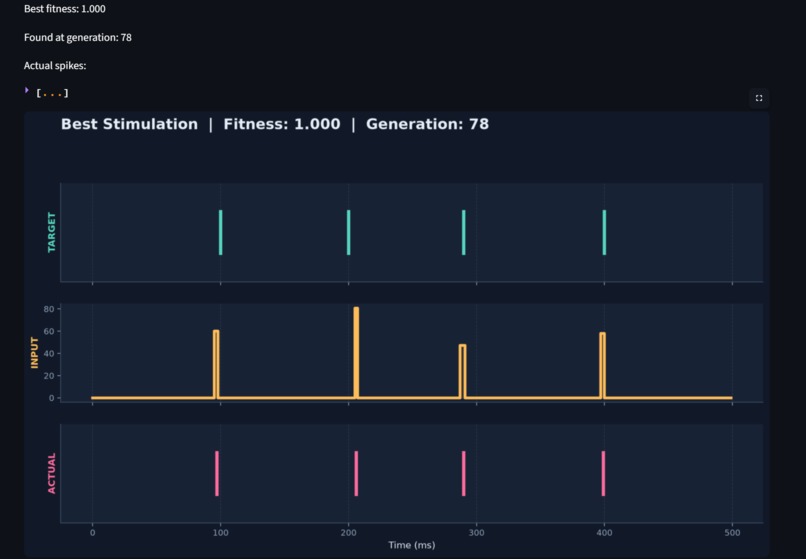This screenshot has height=559, width=806.
Task: Click the INPUT pulse peaking at 60
Action: coord(216,364)
